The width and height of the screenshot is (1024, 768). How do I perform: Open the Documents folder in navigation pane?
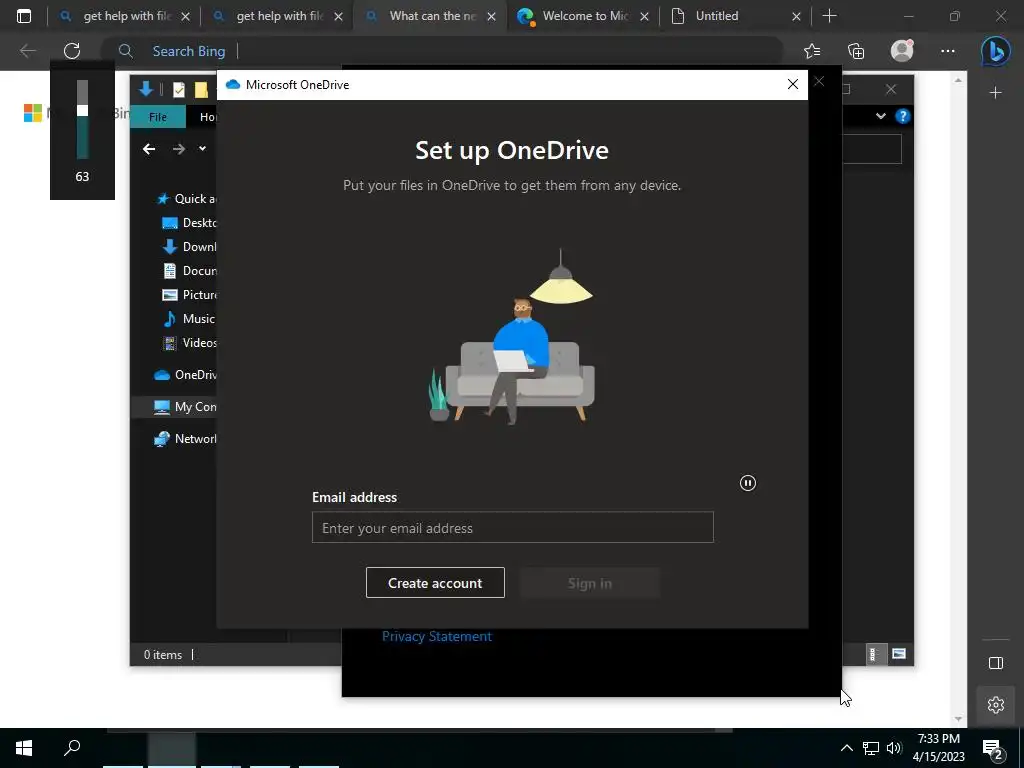[x=189, y=270]
